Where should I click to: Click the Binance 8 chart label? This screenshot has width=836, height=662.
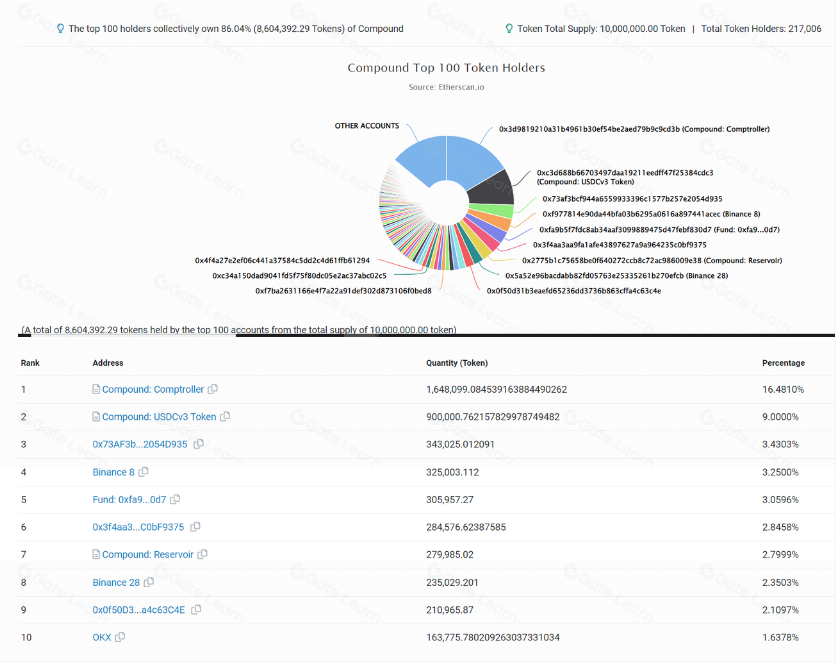[652, 214]
